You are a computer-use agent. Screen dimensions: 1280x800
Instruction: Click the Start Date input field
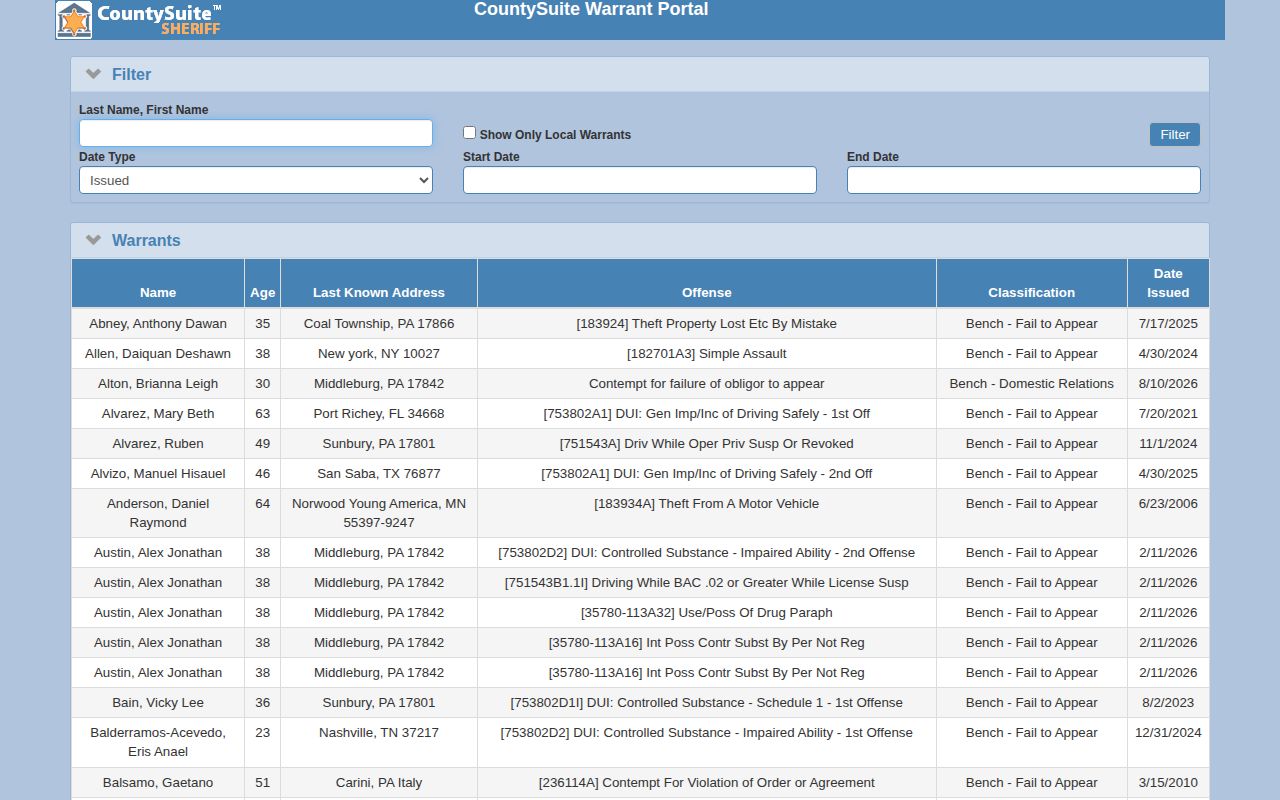click(640, 180)
